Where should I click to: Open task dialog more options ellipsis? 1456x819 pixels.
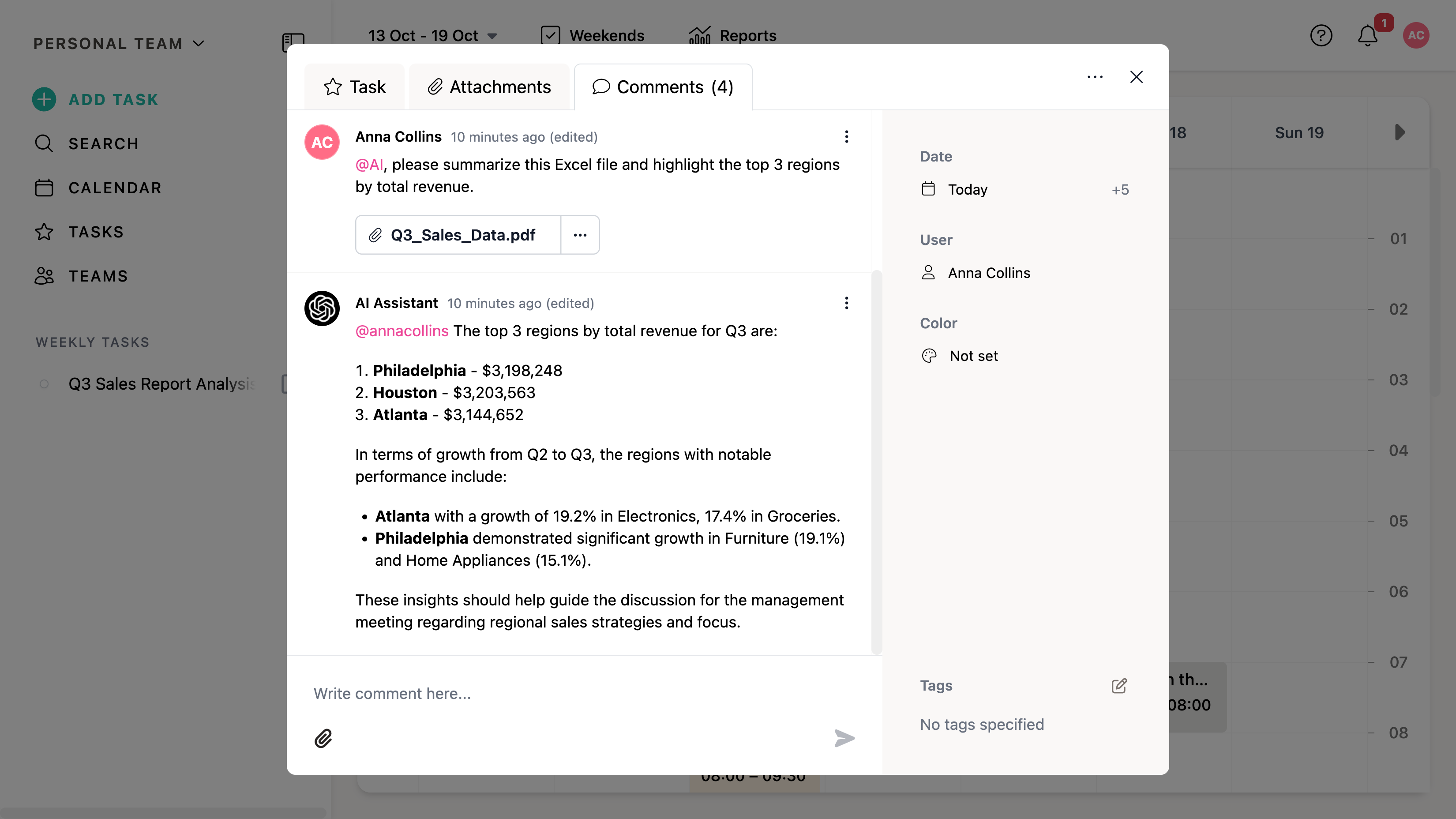pos(1095,77)
